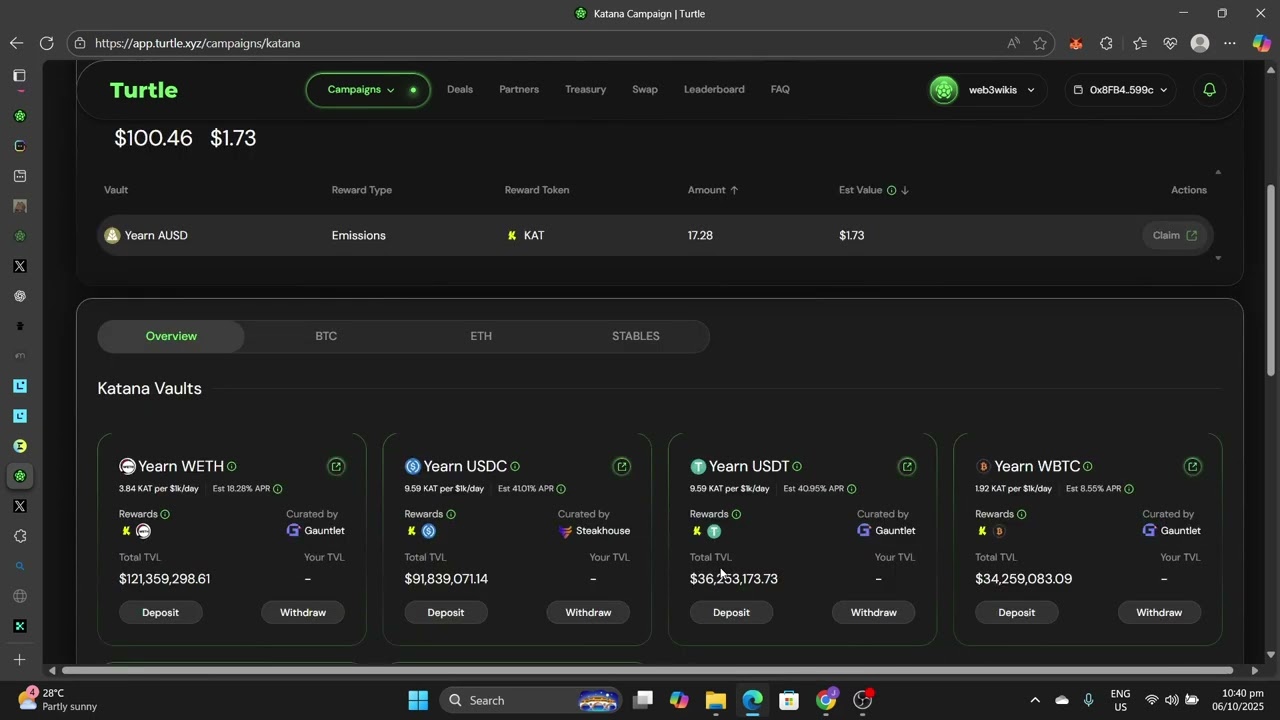This screenshot has height=720, width=1280.
Task: Withdraw from Yearn USDT vault
Action: [x=874, y=612]
